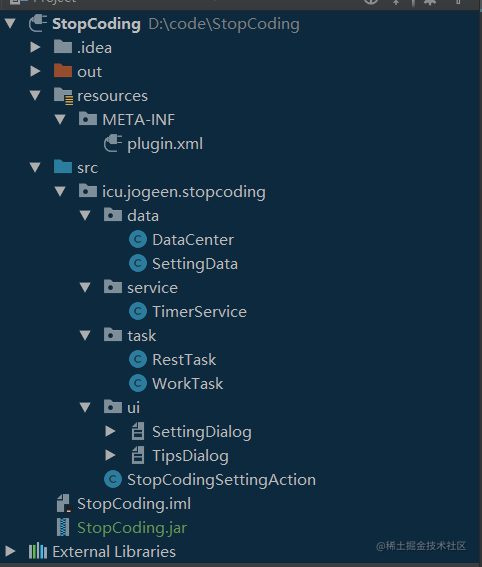Expand the .idea folder
Image resolution: width=482 pixels, height=567 pixels.
(x=35, y=47)
